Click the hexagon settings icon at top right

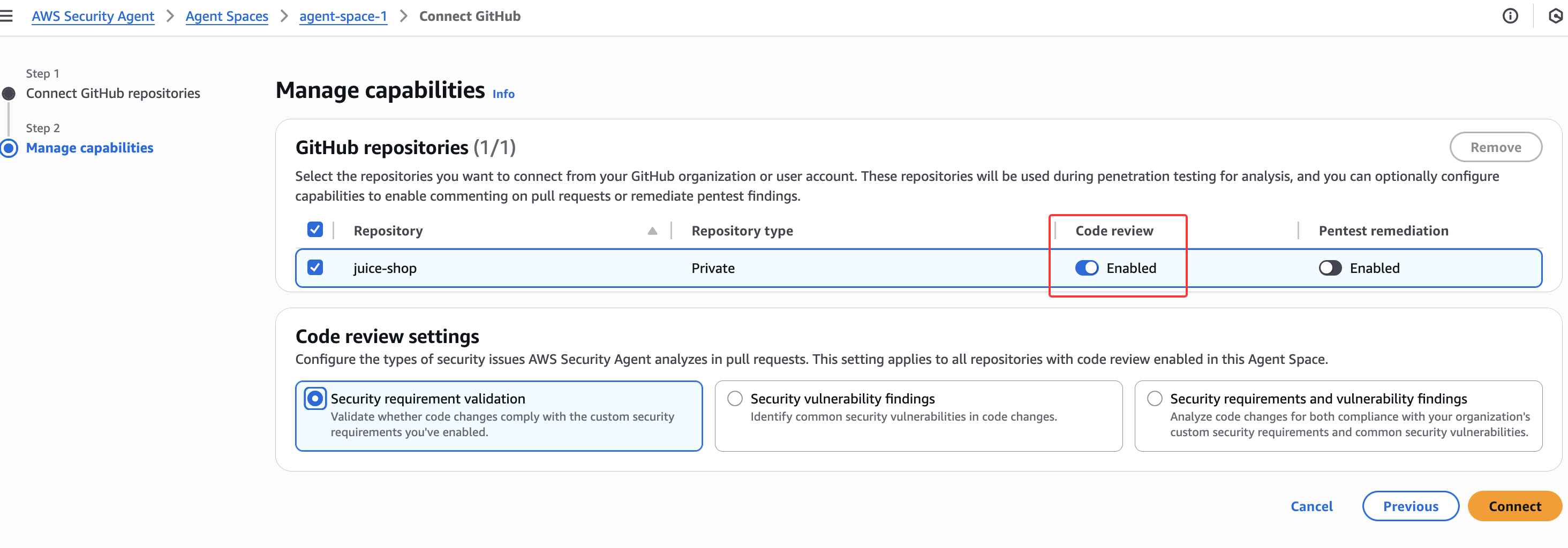[1555, 17]
